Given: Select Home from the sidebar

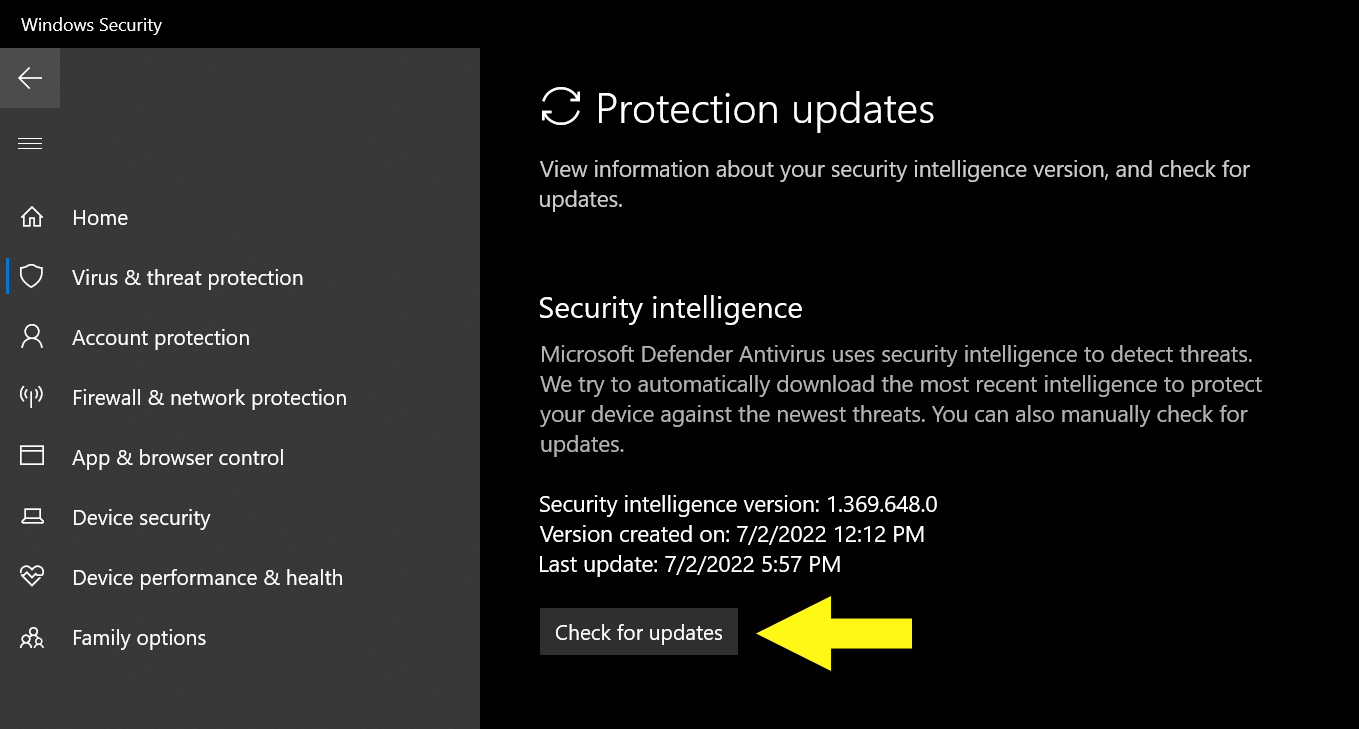Looking at the screenshot, I should [x=100, y=217].
